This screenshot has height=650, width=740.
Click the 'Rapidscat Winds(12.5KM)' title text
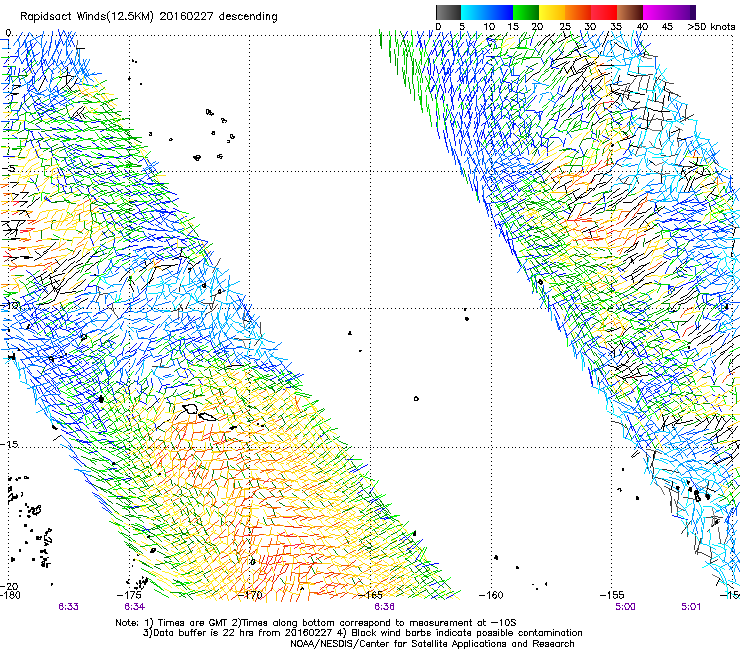(x=87, y=17)
